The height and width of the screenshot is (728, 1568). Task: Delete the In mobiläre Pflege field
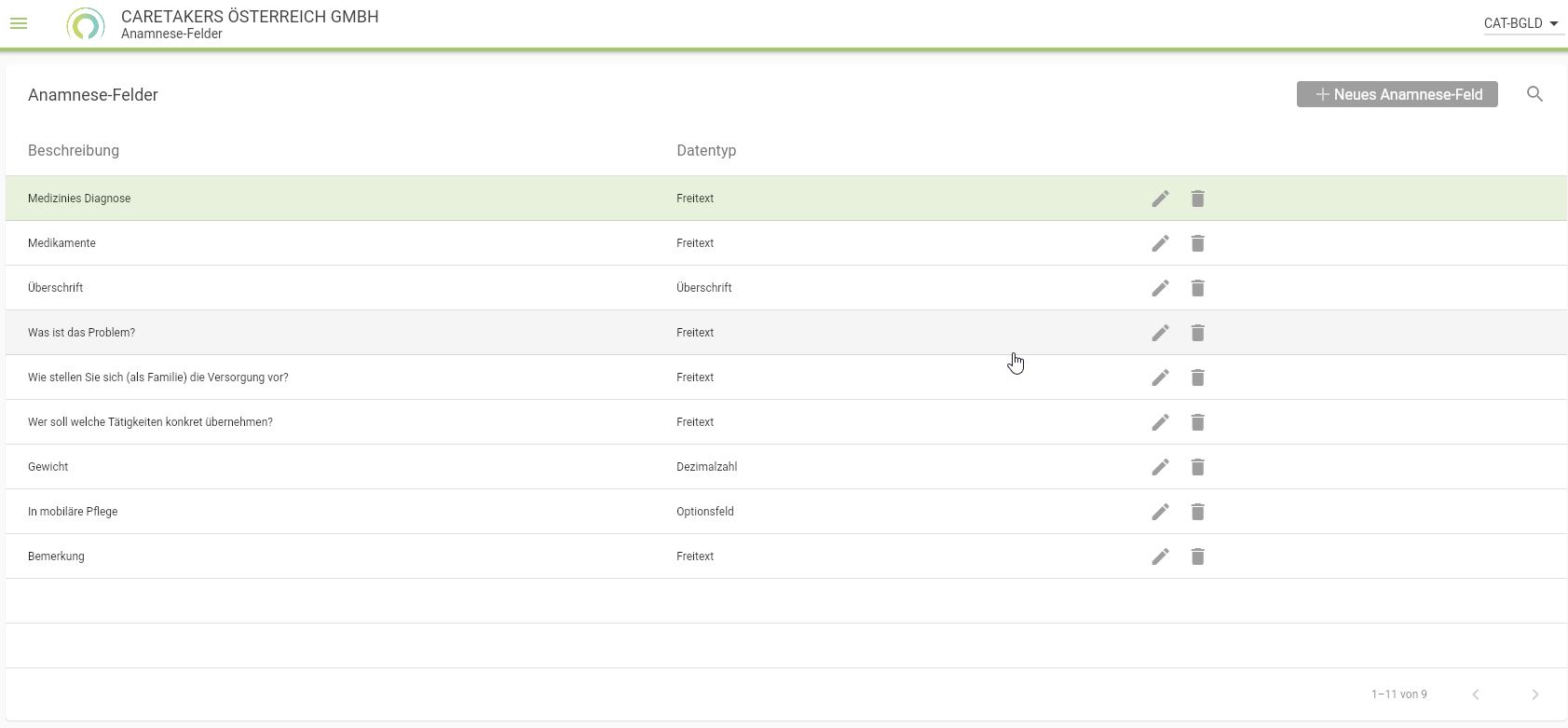click(1197, 512)
